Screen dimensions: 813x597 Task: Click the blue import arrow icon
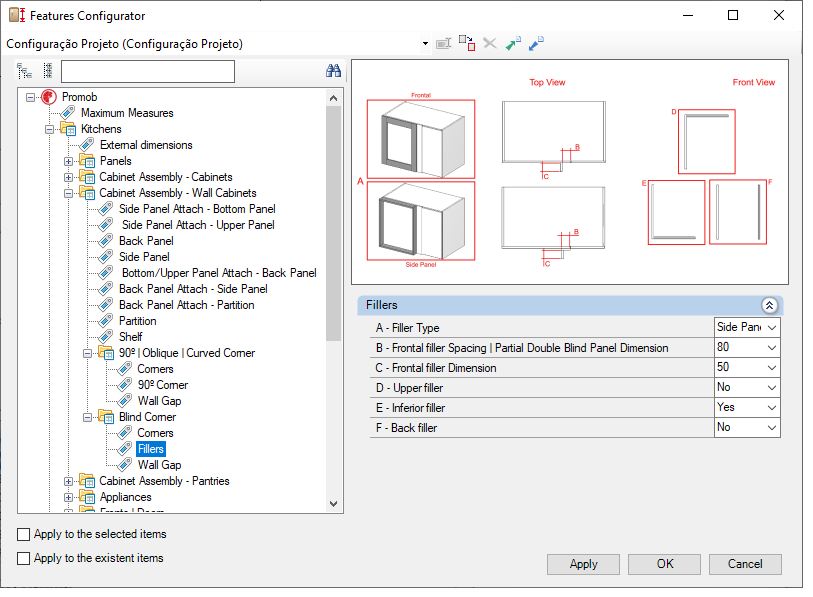536,44
